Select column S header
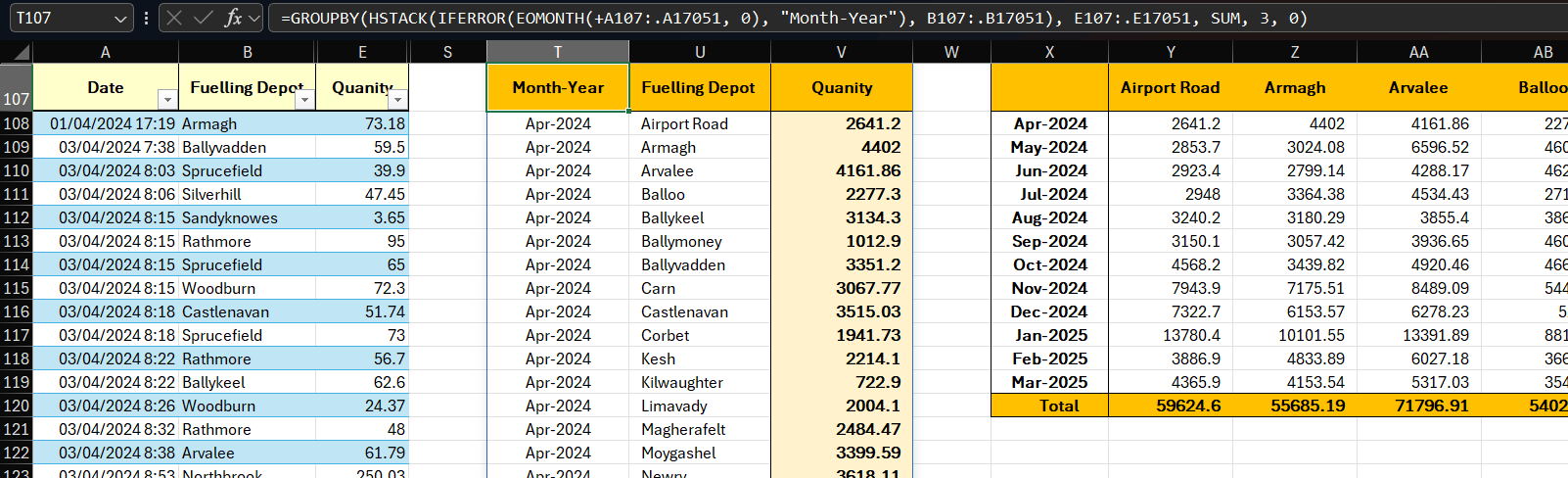This screenshot has width=1568, height=478. point(447,52)
